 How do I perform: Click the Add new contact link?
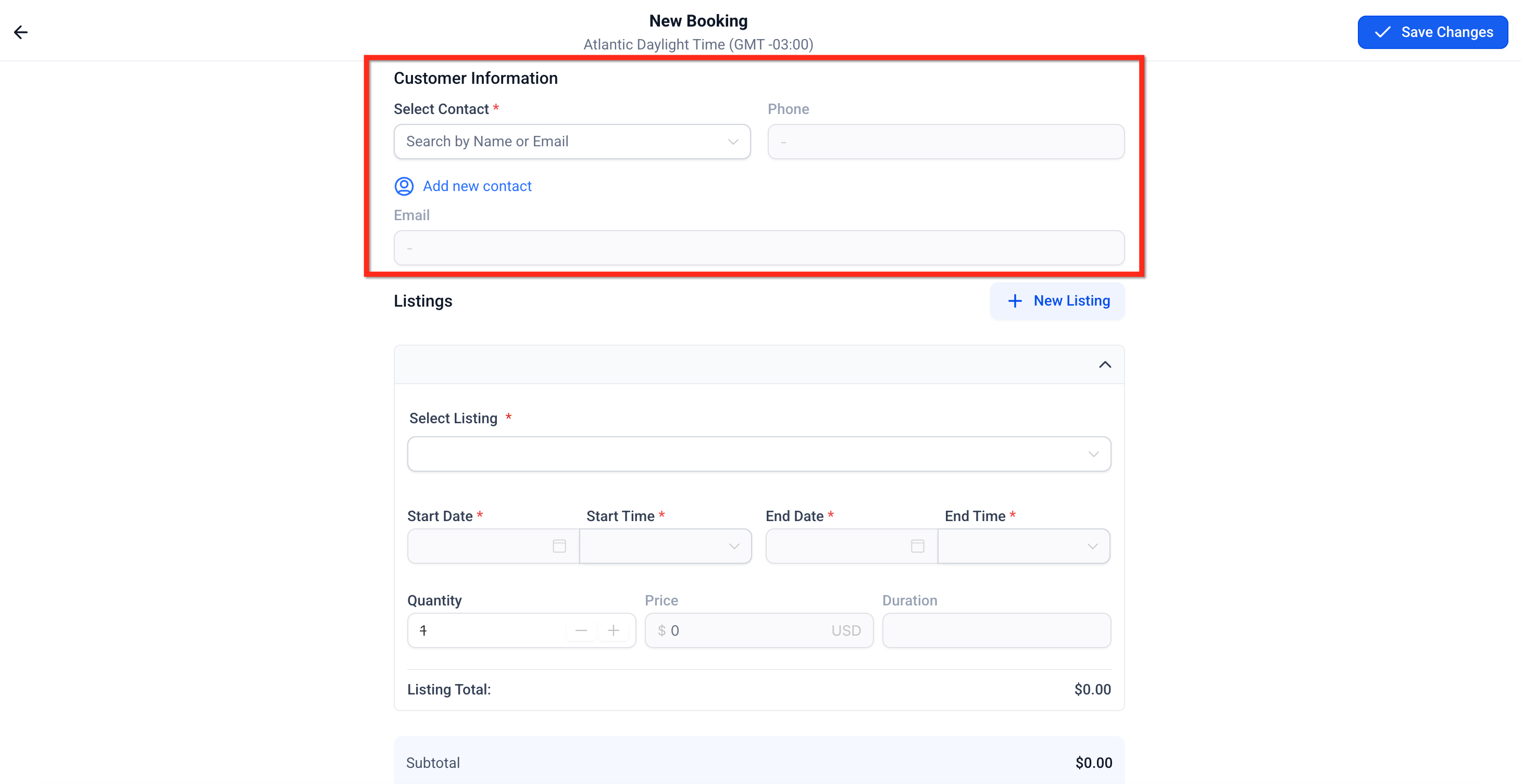477,186
